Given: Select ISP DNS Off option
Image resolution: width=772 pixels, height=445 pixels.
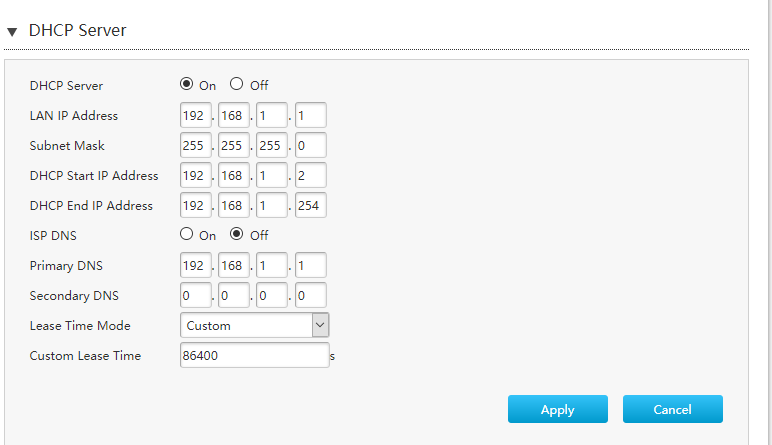Looking at the screenshot, I should point(237,234).
